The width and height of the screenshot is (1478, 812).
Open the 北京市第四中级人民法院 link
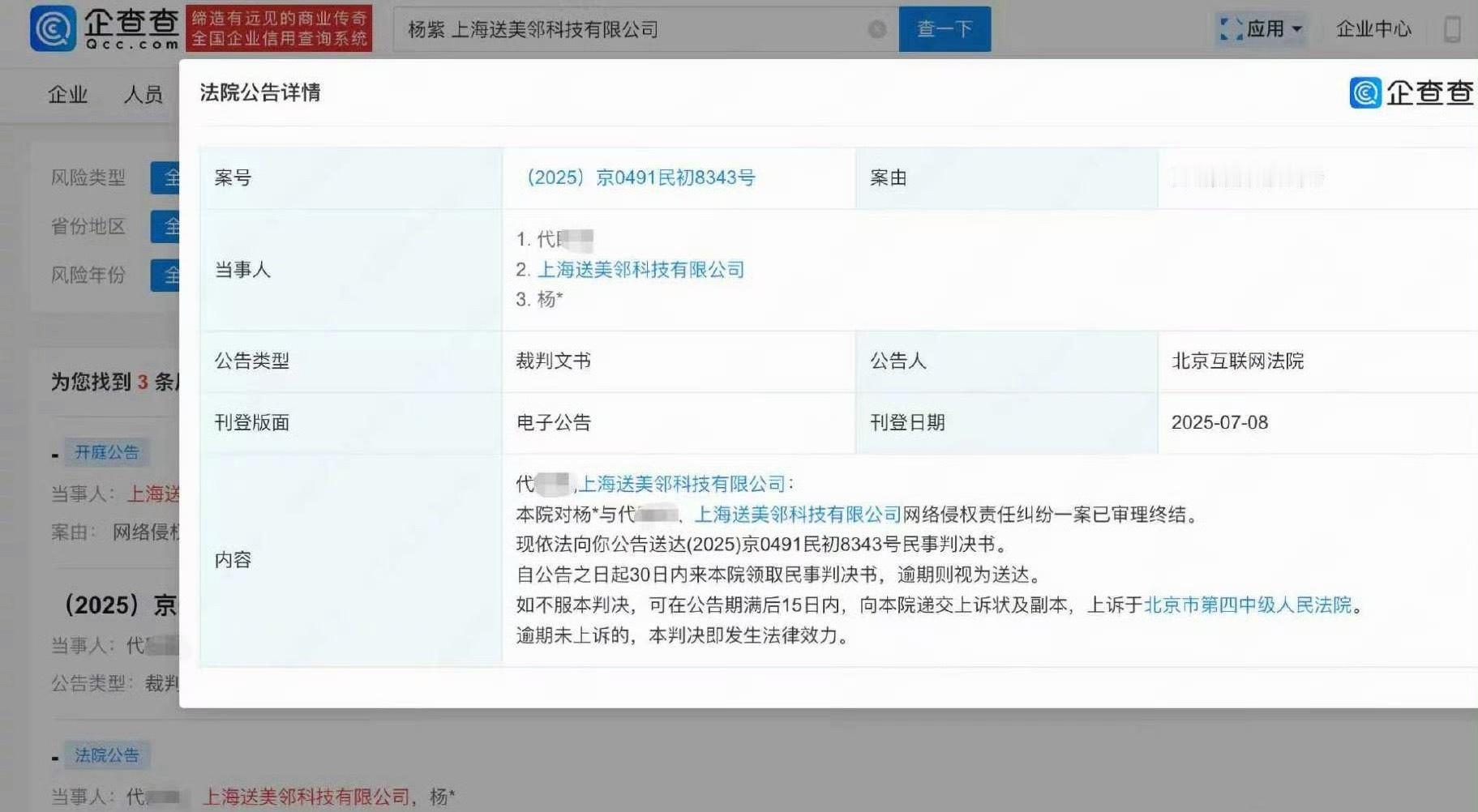click(x=1248, y=605)
